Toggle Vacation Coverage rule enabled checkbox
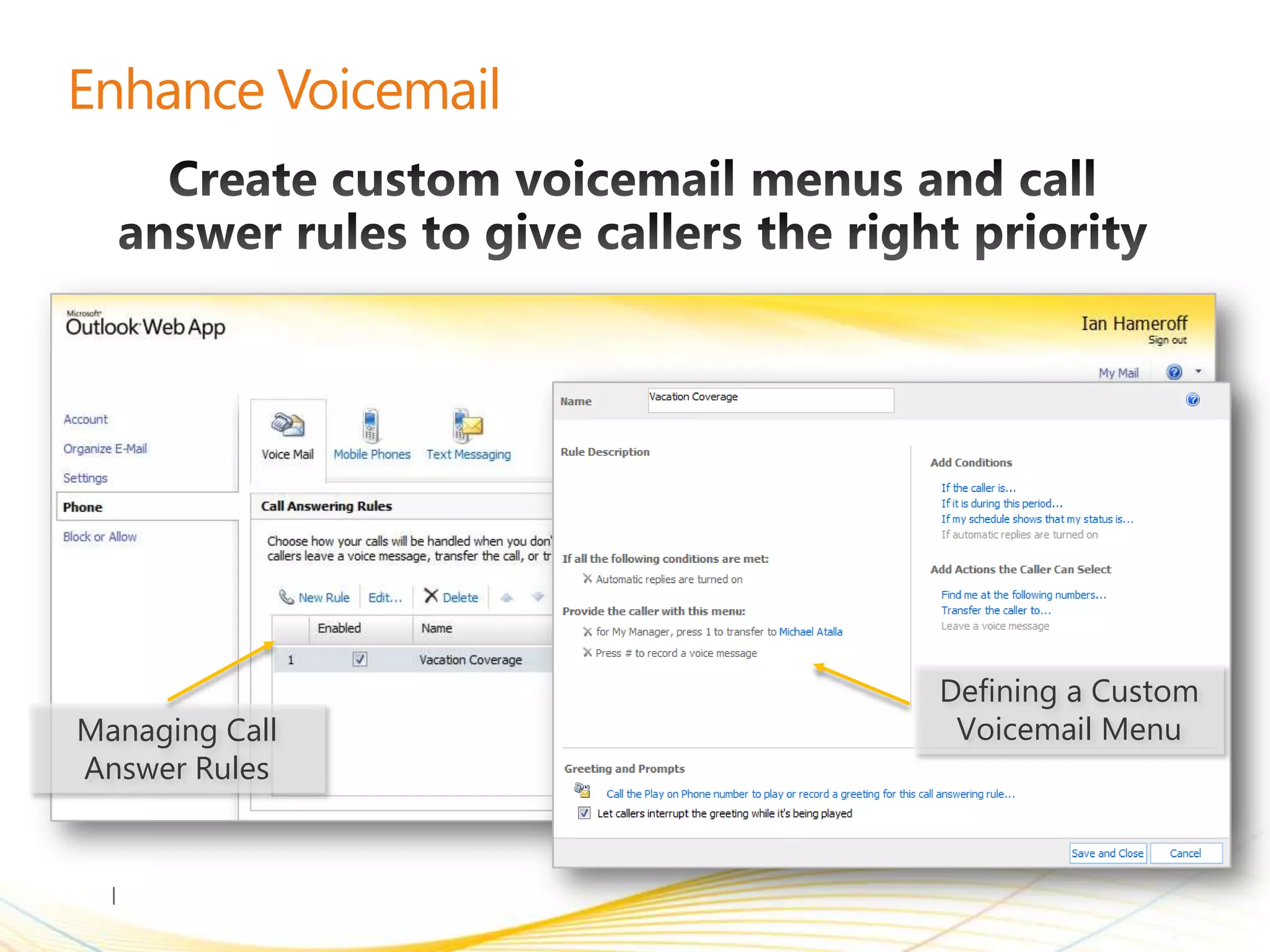Viewport: 1270px width, 952px height. tap(360, 659)
